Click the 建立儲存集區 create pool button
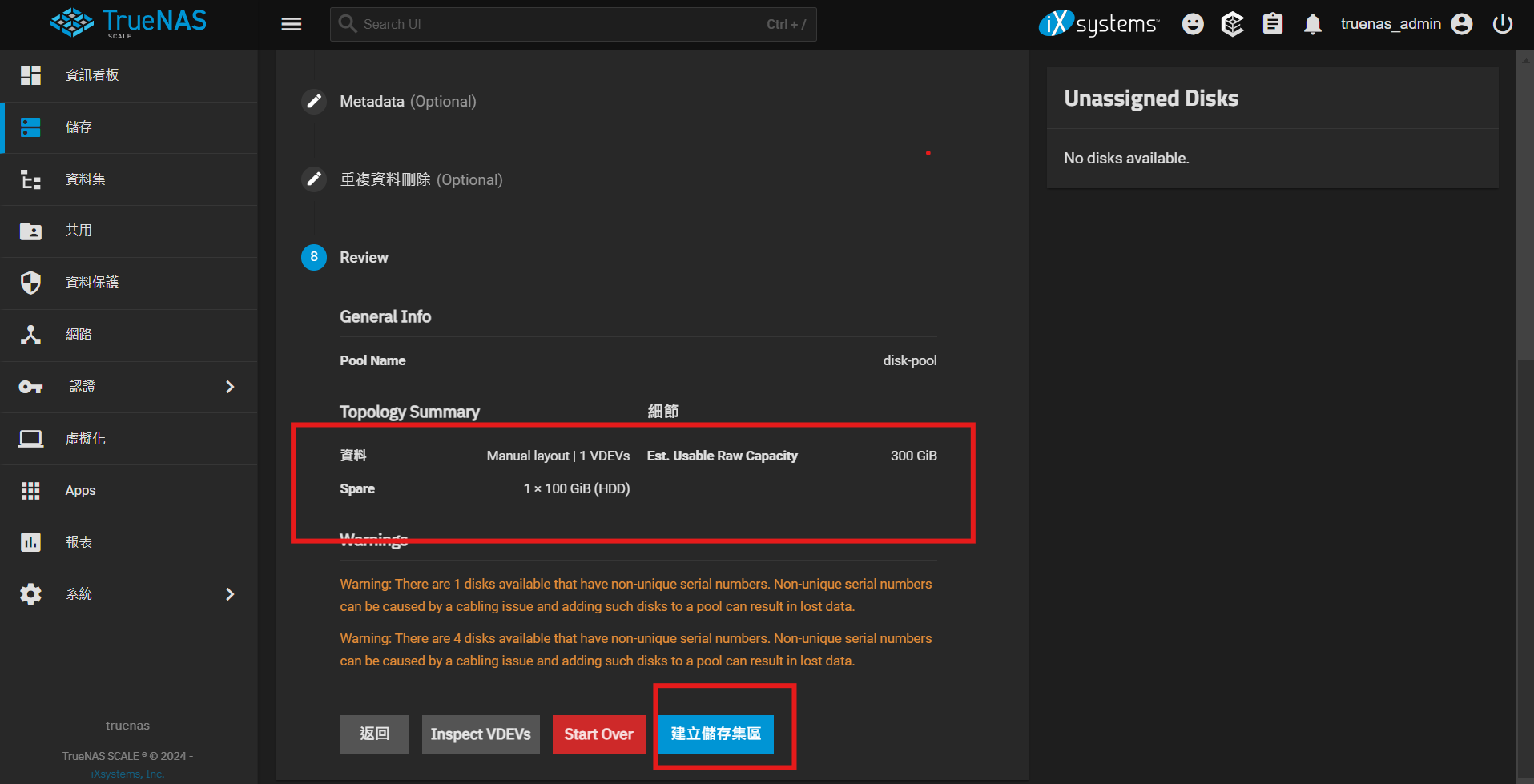This screenshot has width=1534, height=784. point(715,734)
